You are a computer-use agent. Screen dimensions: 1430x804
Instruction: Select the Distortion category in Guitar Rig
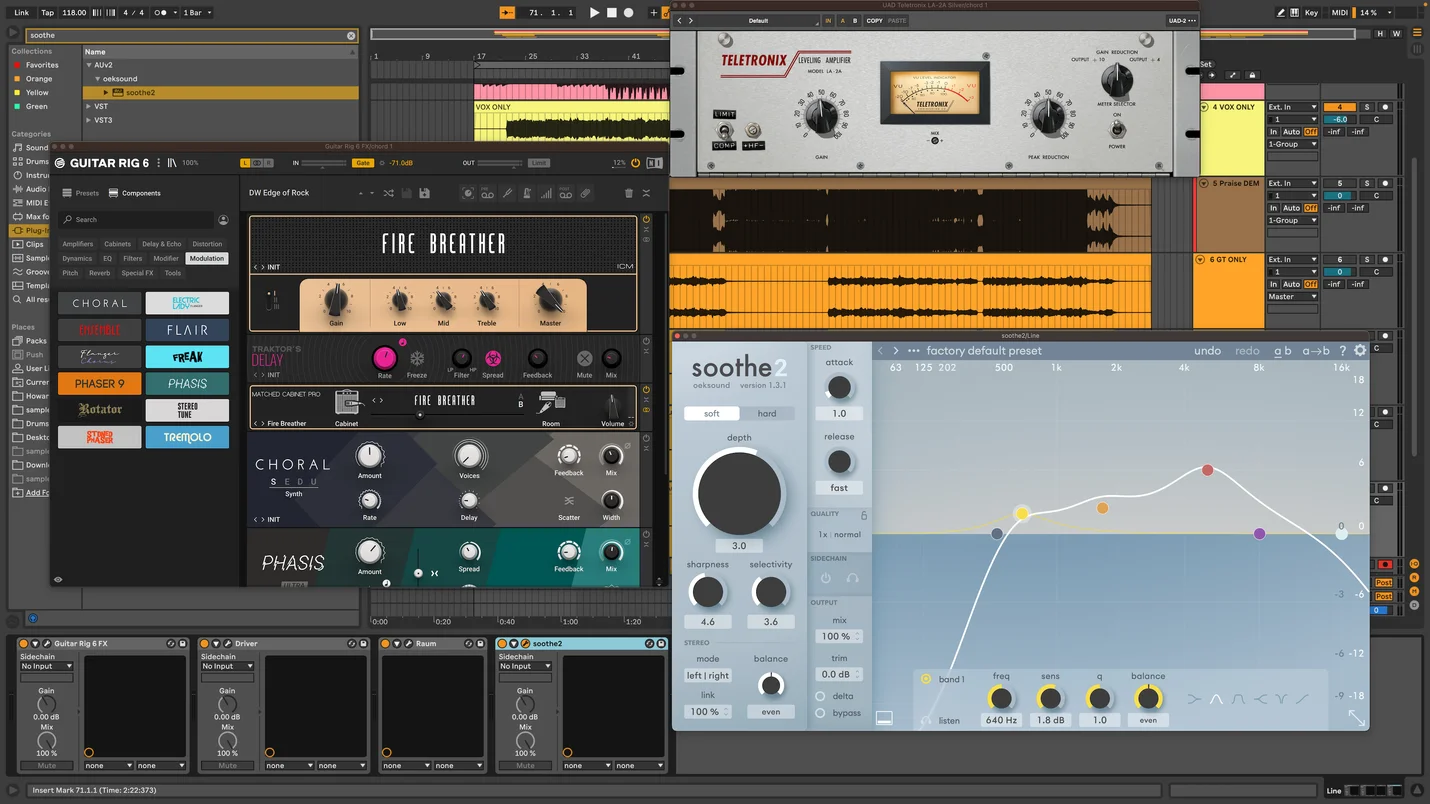207,244
